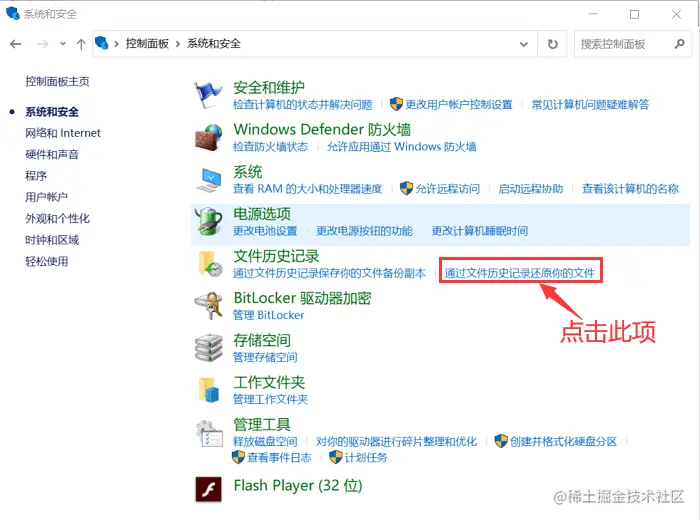Click the System computer monitor icon
The width and height of the screenshot is (700, 520).
pos(208,180)
